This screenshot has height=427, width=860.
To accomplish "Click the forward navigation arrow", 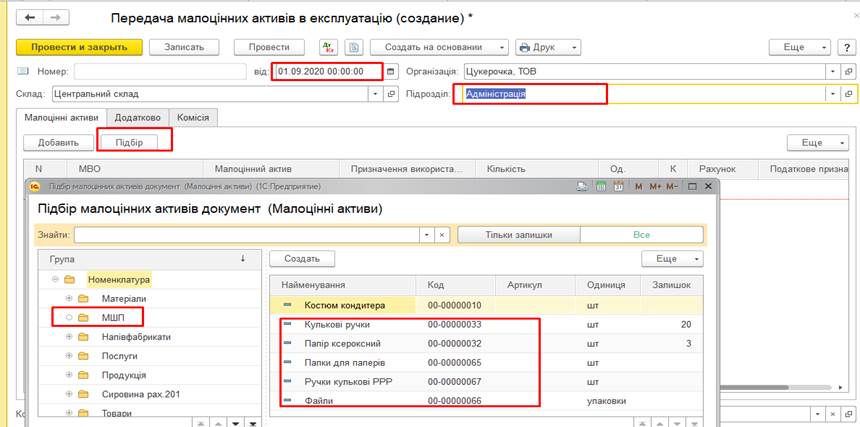I will (x=55, y=18).
